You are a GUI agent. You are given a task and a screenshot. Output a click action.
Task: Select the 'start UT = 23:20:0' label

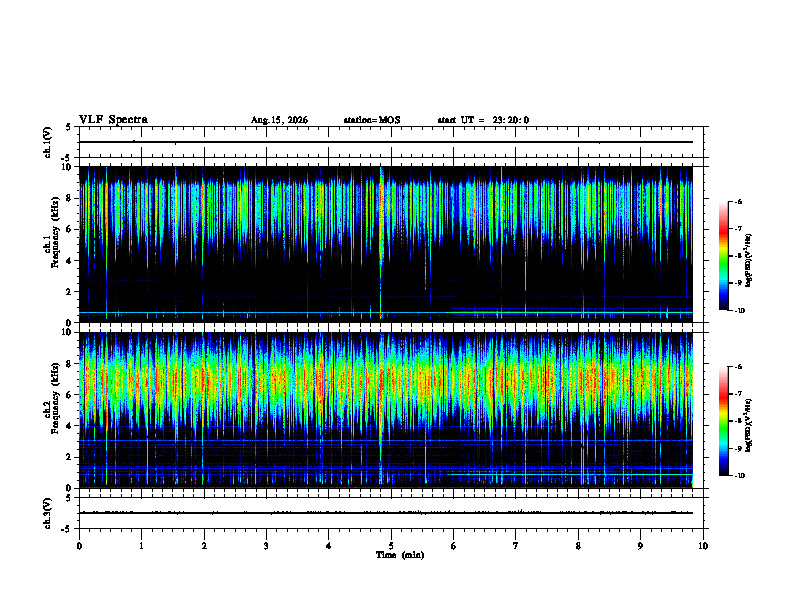483,120
